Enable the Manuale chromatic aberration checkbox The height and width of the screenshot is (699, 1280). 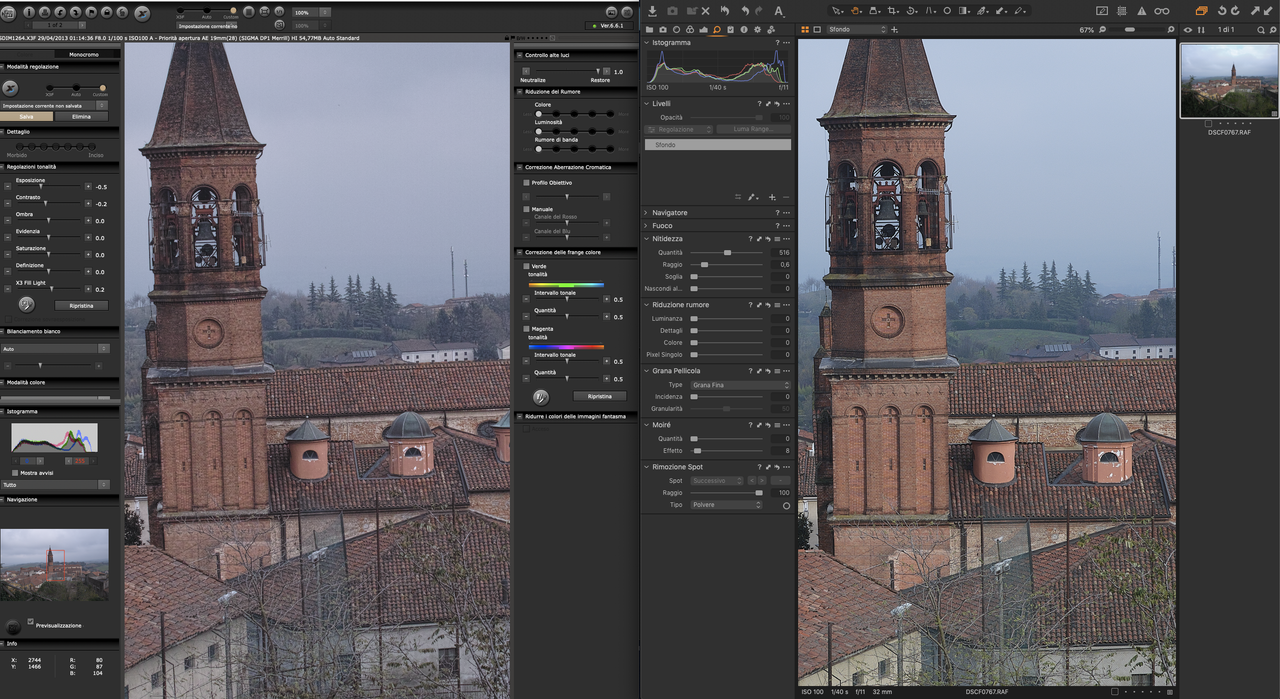pyautogui.click(x=527, y=209)
